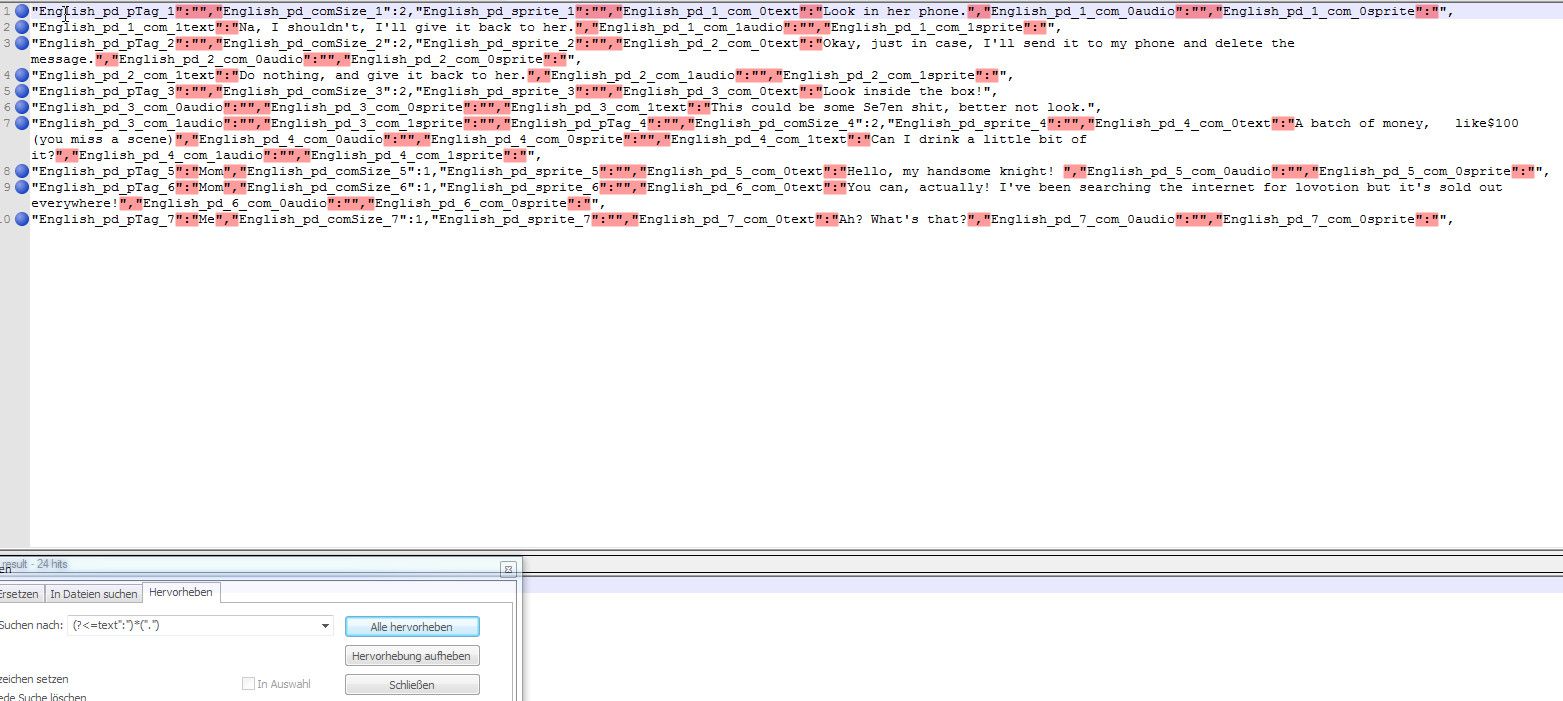Image resolution: width=1563 pixels, height=701 pixels.
Task: Click the bookmark marker on line 1
Action: (x=22, y=12)
